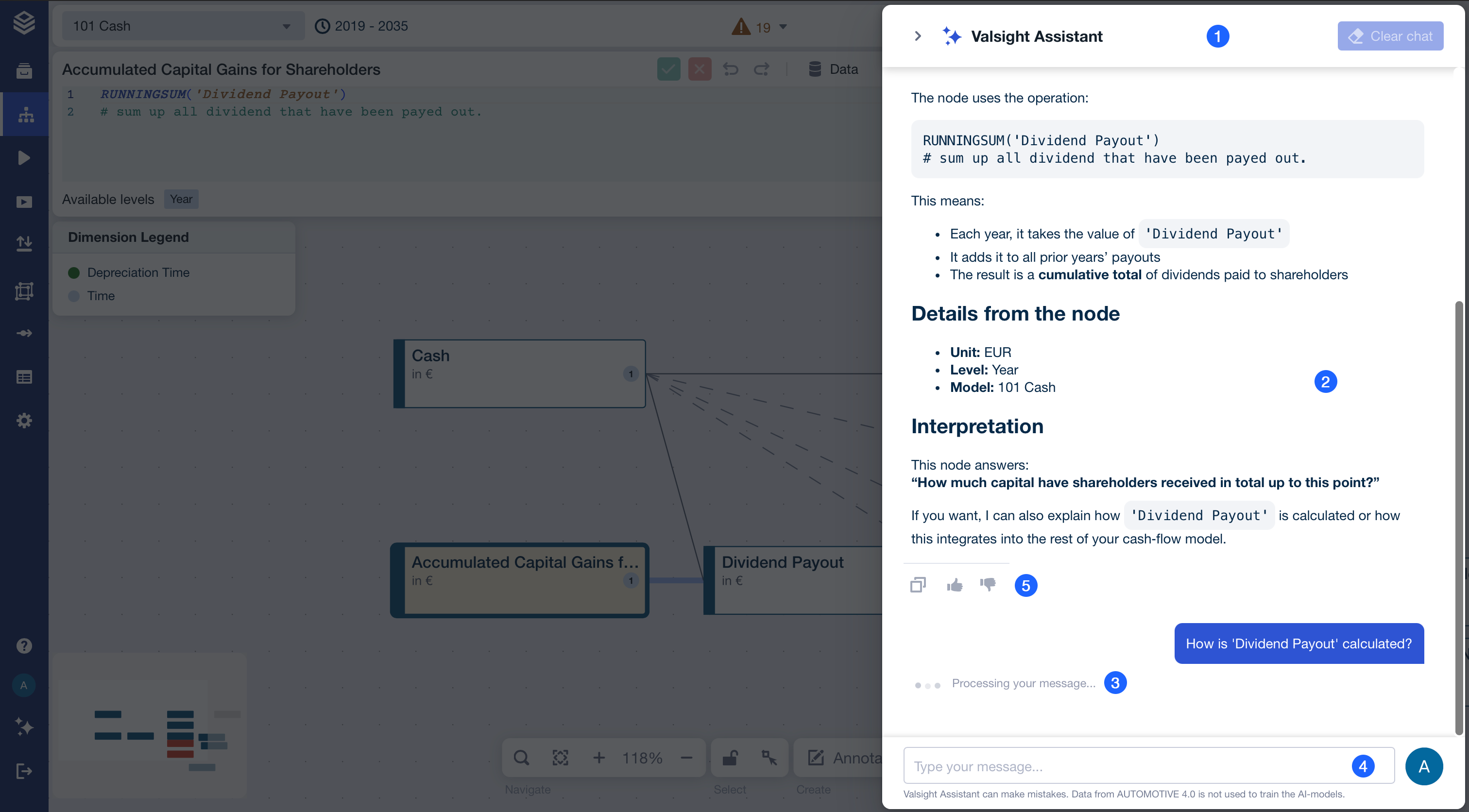
Task: Confirm formula with green checkmark
Action: (x=668, y=69)
